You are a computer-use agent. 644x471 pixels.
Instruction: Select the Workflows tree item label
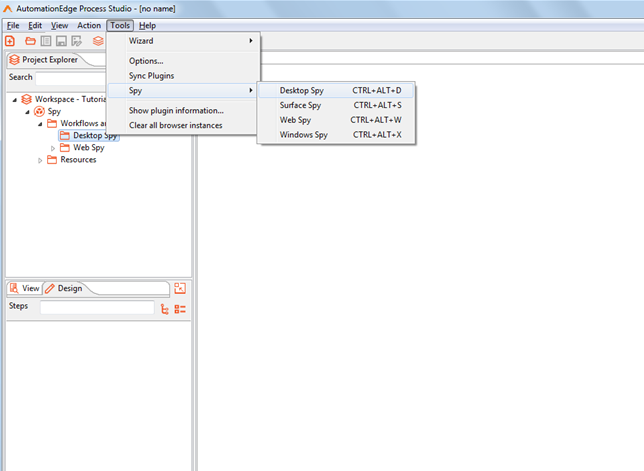pos(83,123)
